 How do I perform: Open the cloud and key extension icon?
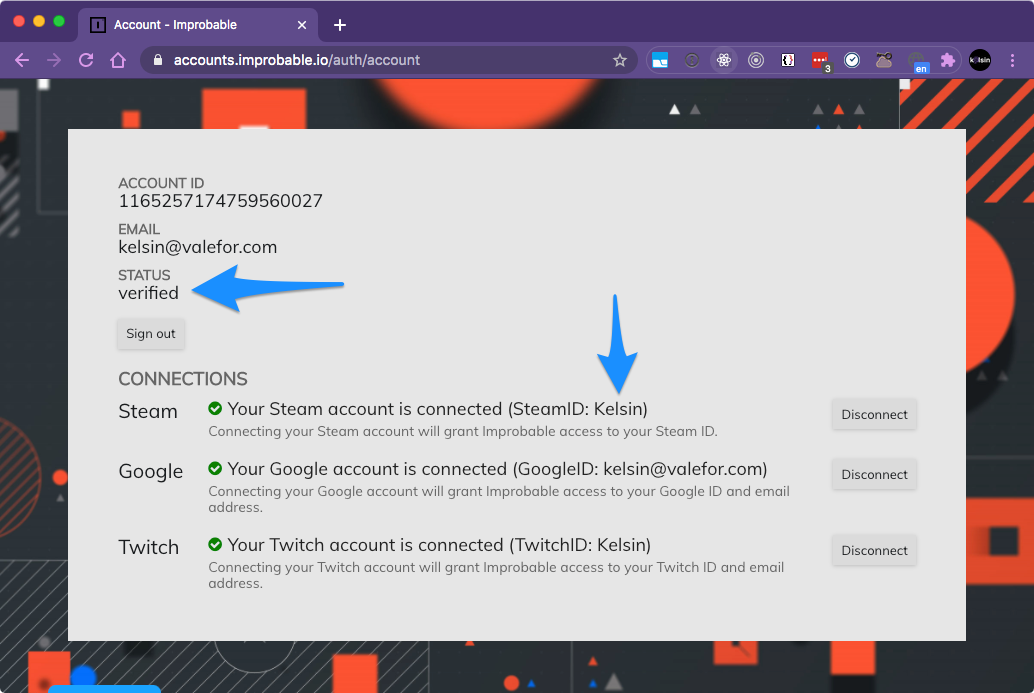pos(884,60)
